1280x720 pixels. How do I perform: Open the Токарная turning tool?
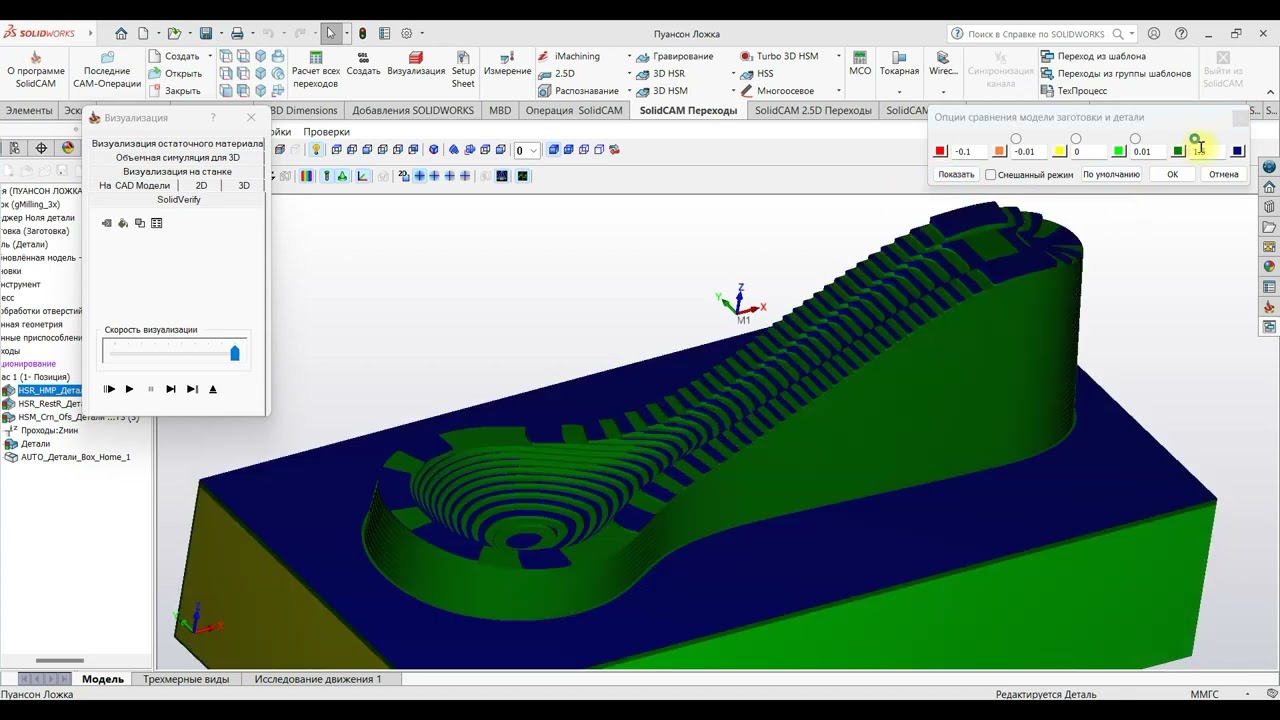click(x=899, y=64)
